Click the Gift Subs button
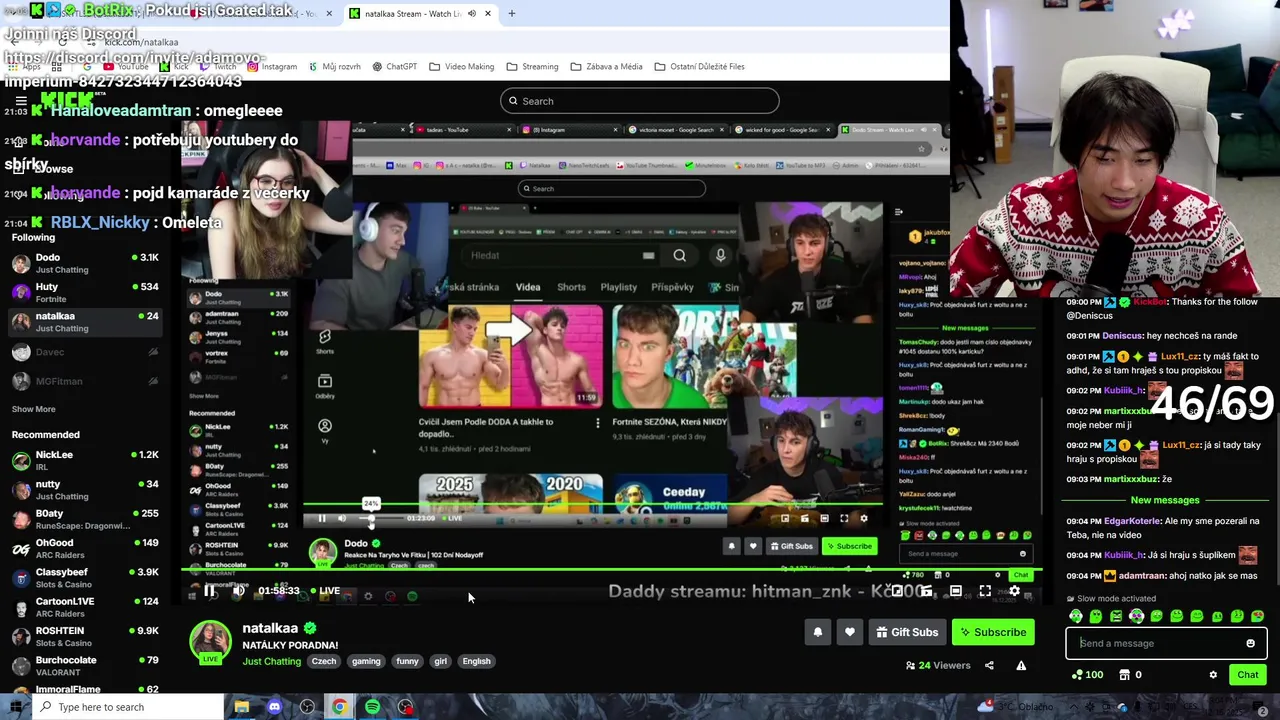Screen dimensions: 1280x720 pyautogui.click(x=907, y=632)
